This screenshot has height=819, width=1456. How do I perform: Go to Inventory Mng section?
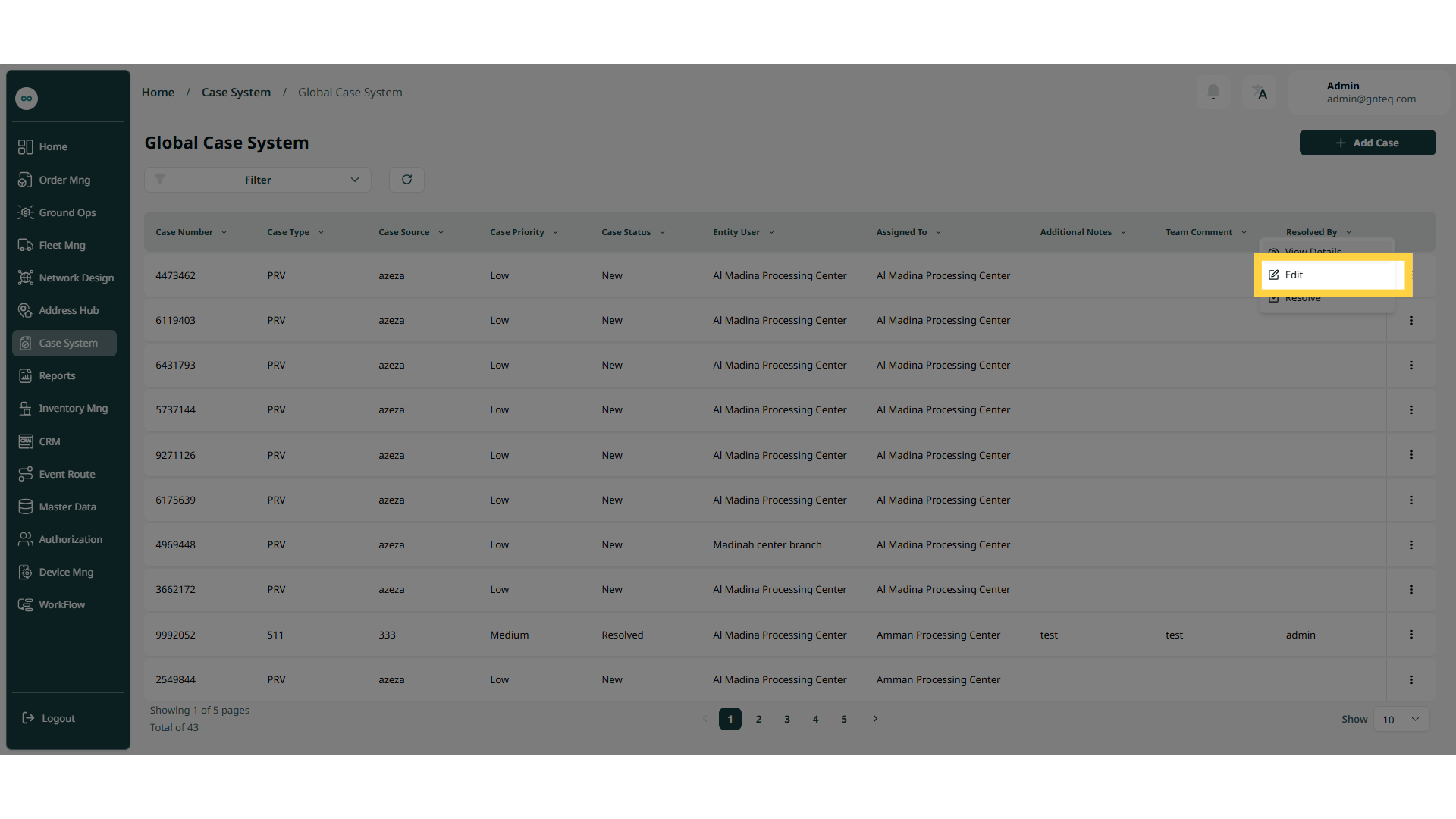coord(73,408)
